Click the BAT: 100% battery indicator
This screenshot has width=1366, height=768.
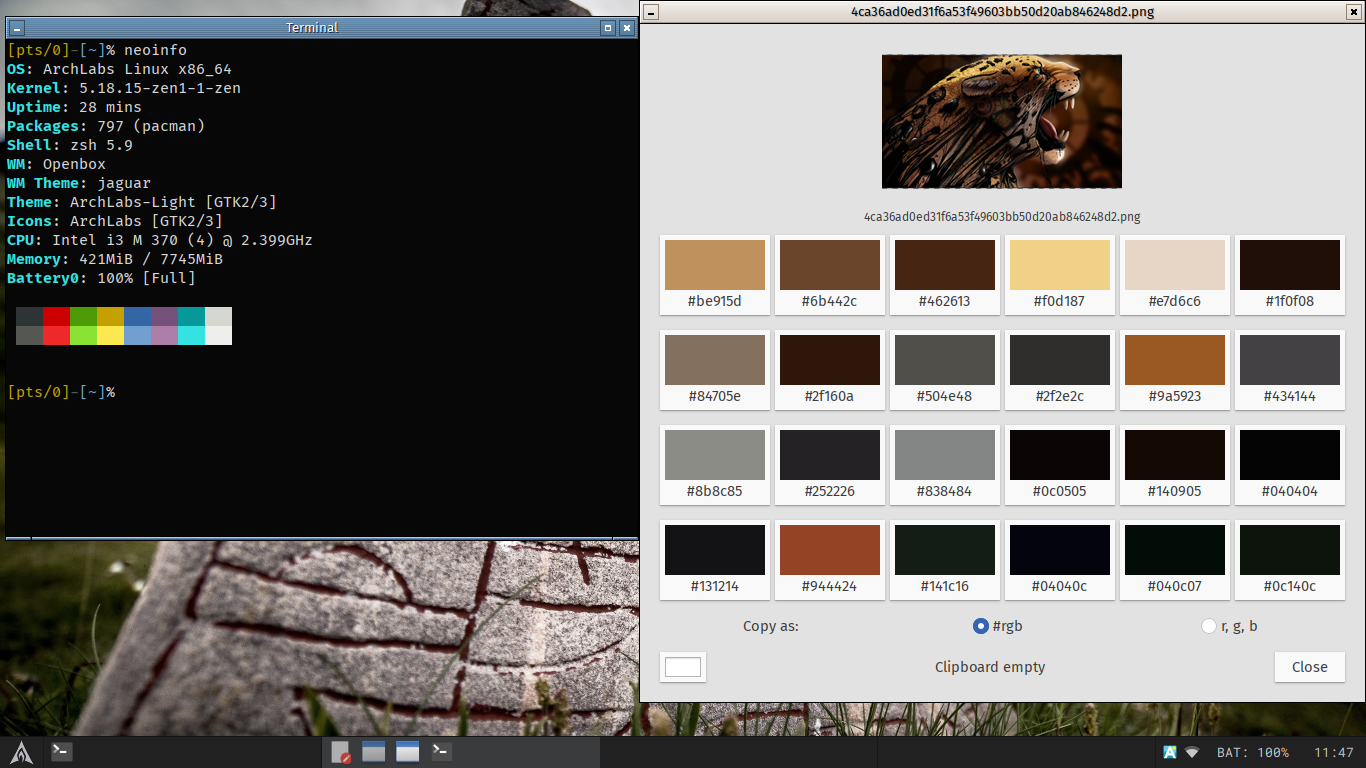[1252, 752]
